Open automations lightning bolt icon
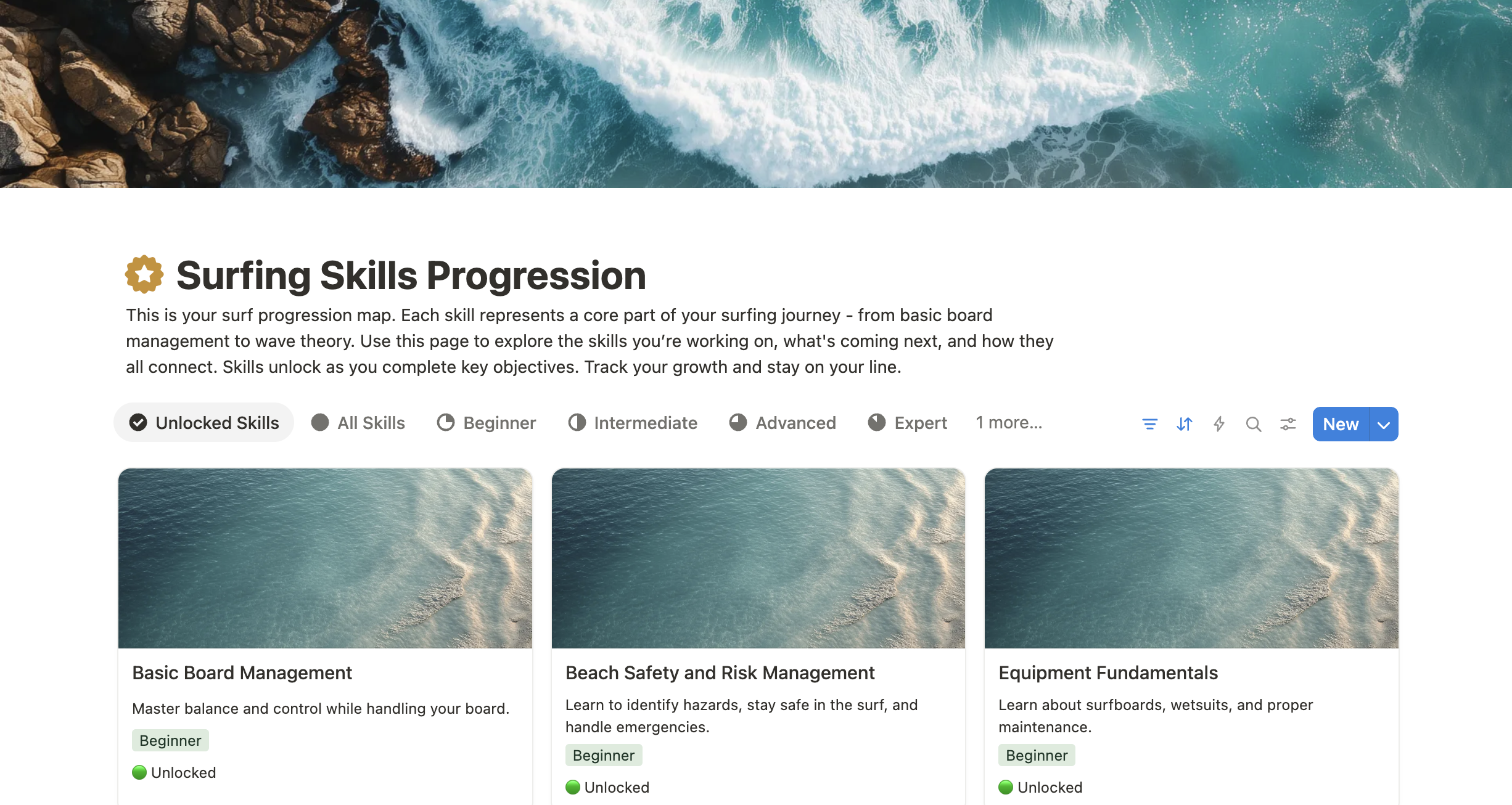The height and width of the screenshot is (805, 1512). tap(1218, 424)
